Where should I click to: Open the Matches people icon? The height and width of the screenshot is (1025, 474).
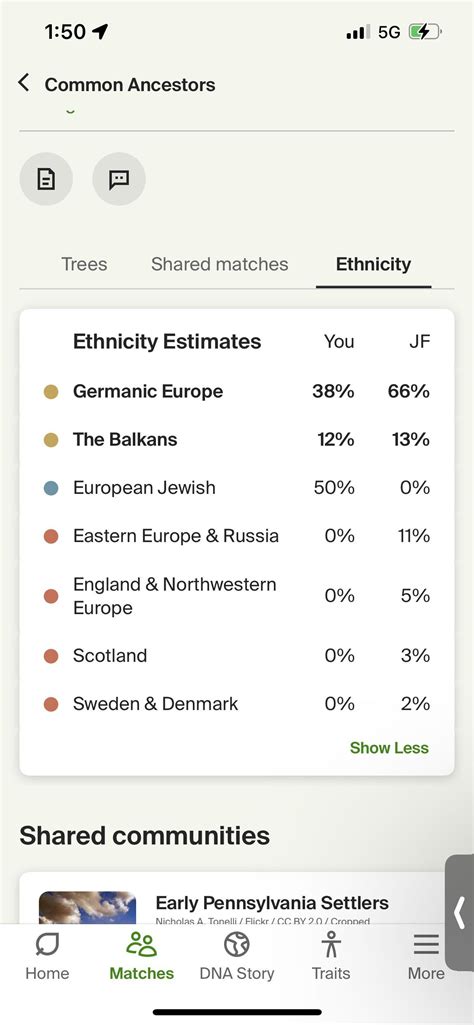coord(141,945)
